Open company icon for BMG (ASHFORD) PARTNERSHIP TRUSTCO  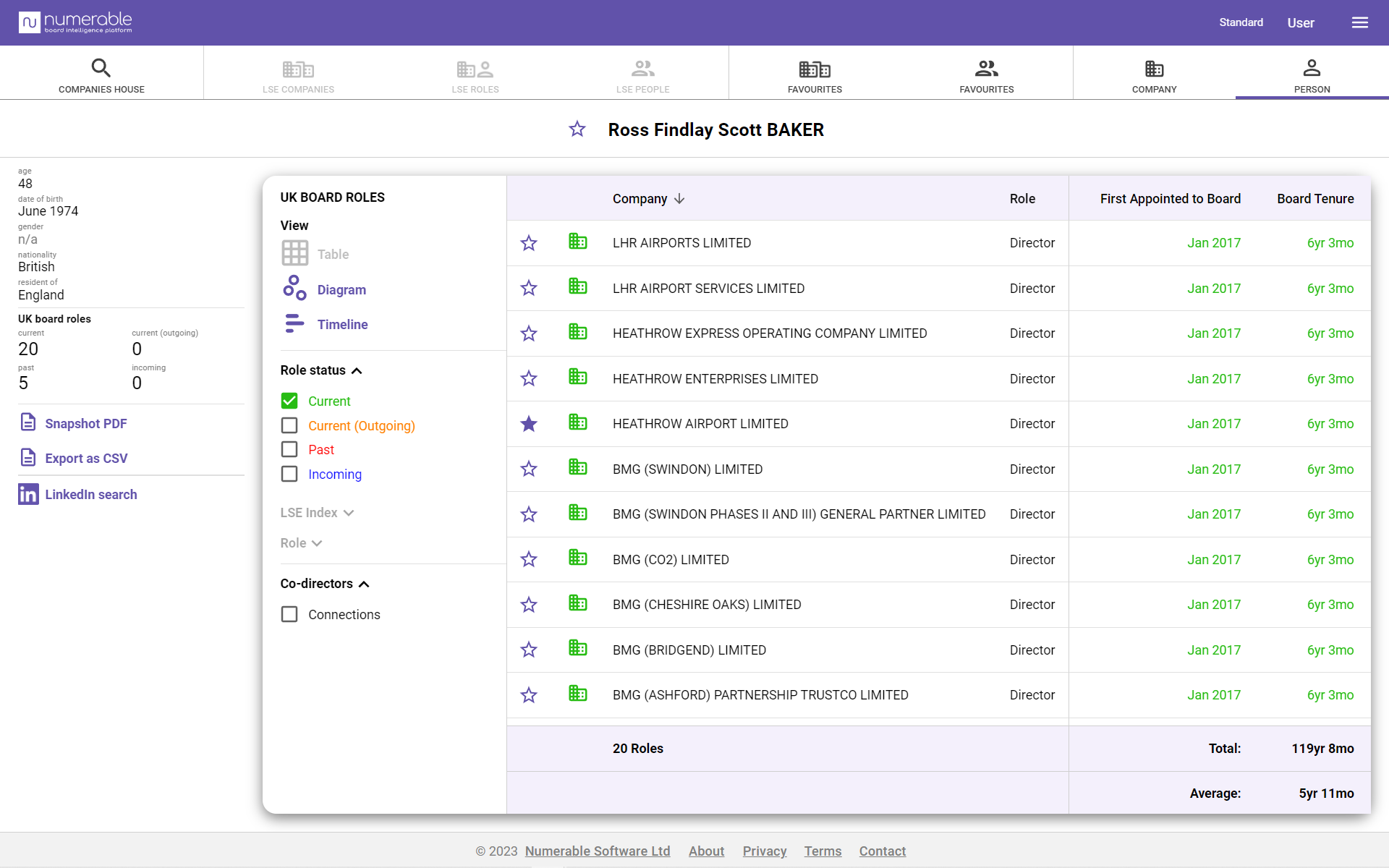tap(577, 694)
